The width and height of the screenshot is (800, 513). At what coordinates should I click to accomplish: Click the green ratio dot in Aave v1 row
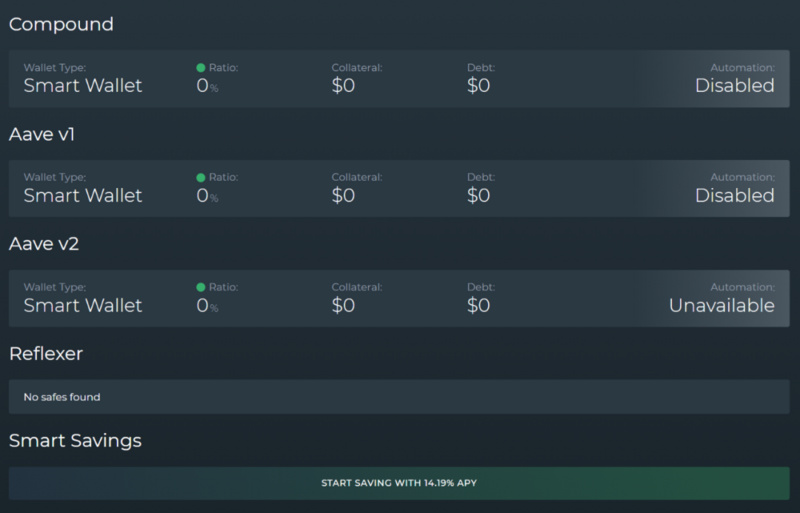point(201,178)
